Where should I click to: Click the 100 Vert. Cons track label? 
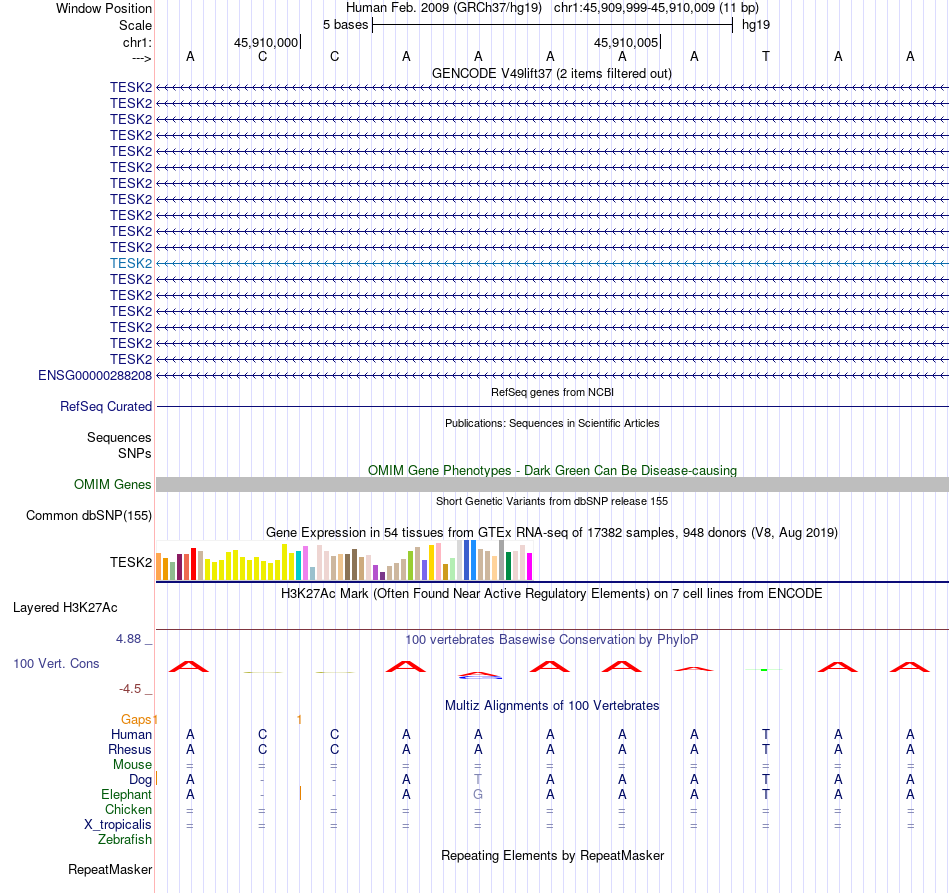coord(56,663)
